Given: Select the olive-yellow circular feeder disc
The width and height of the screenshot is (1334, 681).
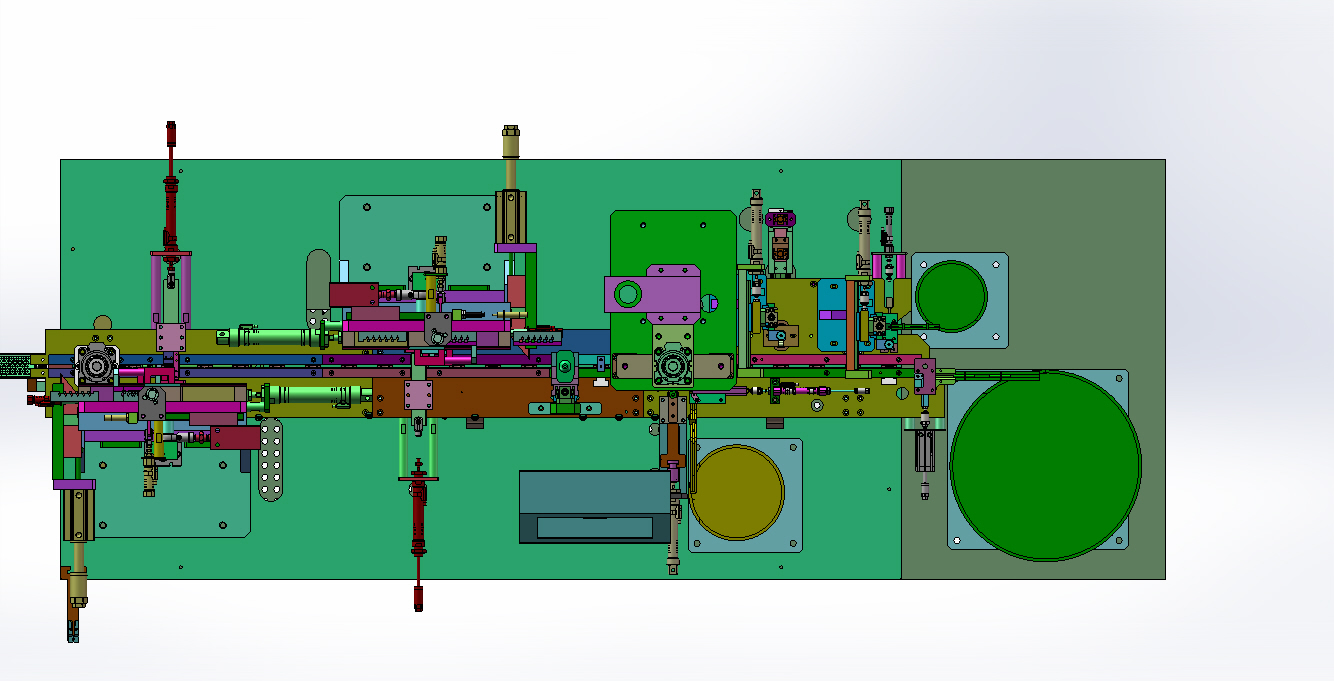Looking at the screenshot, I should pos(736,494).
